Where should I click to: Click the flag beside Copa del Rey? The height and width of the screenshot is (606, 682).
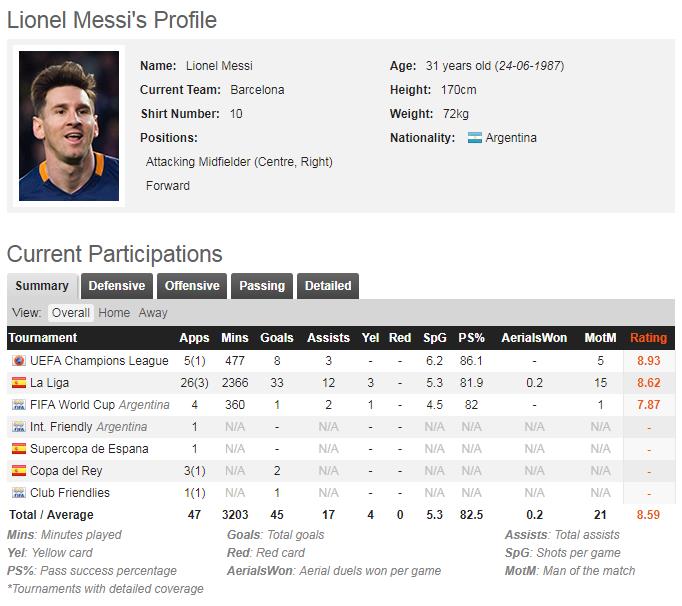click(x=18, y=471)
